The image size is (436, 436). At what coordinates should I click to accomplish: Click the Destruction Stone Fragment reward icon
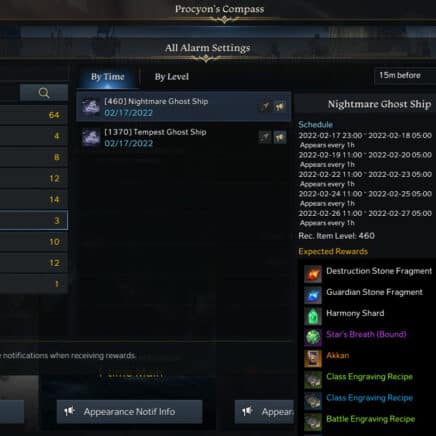pos(313,274)
